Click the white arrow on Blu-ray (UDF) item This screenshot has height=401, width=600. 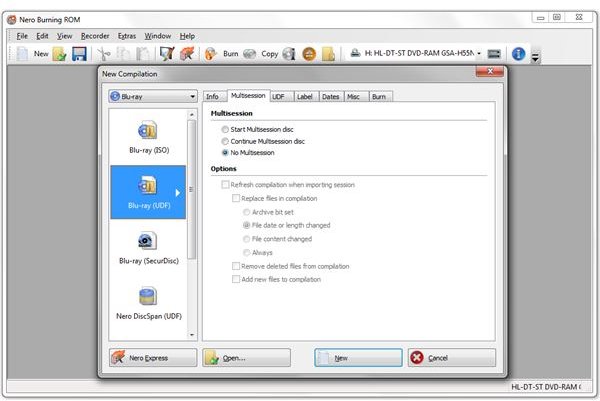178,192
